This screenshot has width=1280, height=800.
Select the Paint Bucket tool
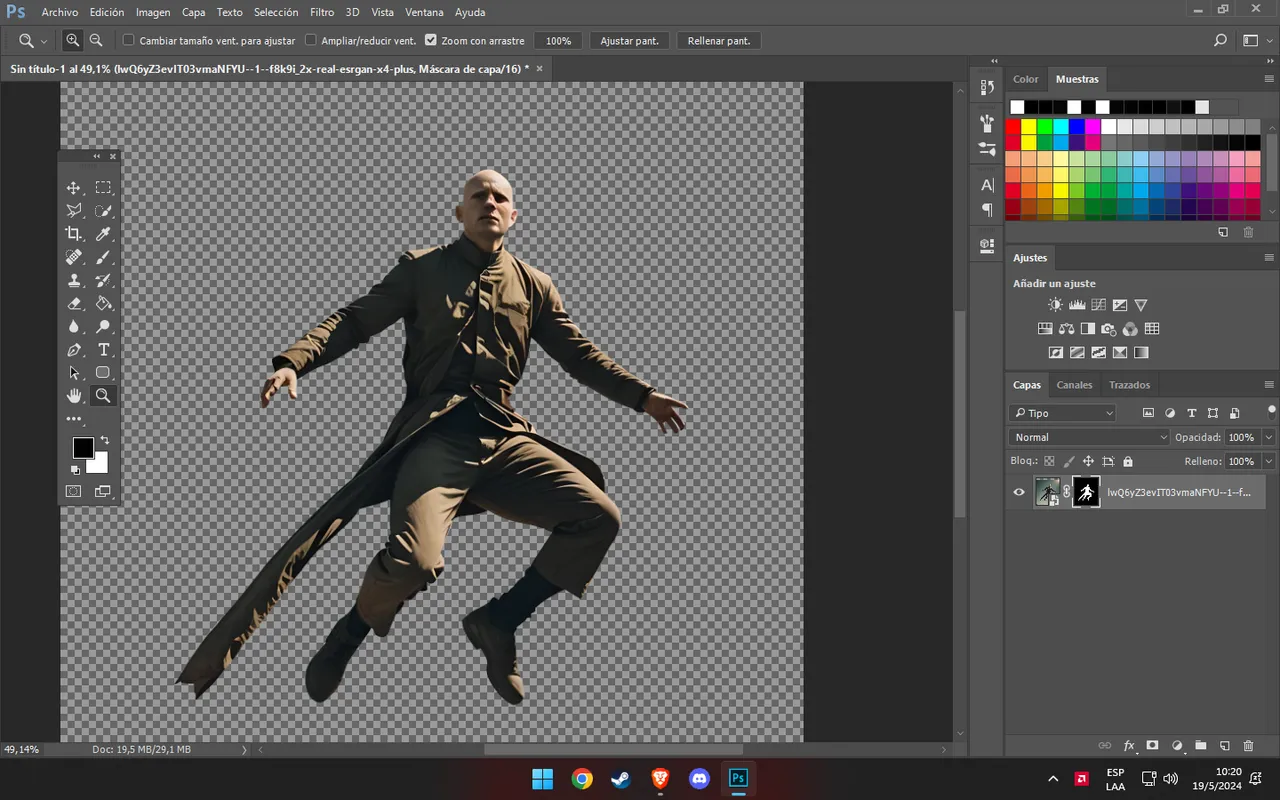pos(103,304)
